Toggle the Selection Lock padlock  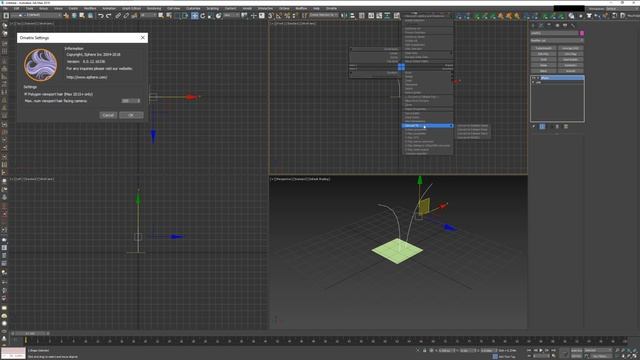pos(424,350)
